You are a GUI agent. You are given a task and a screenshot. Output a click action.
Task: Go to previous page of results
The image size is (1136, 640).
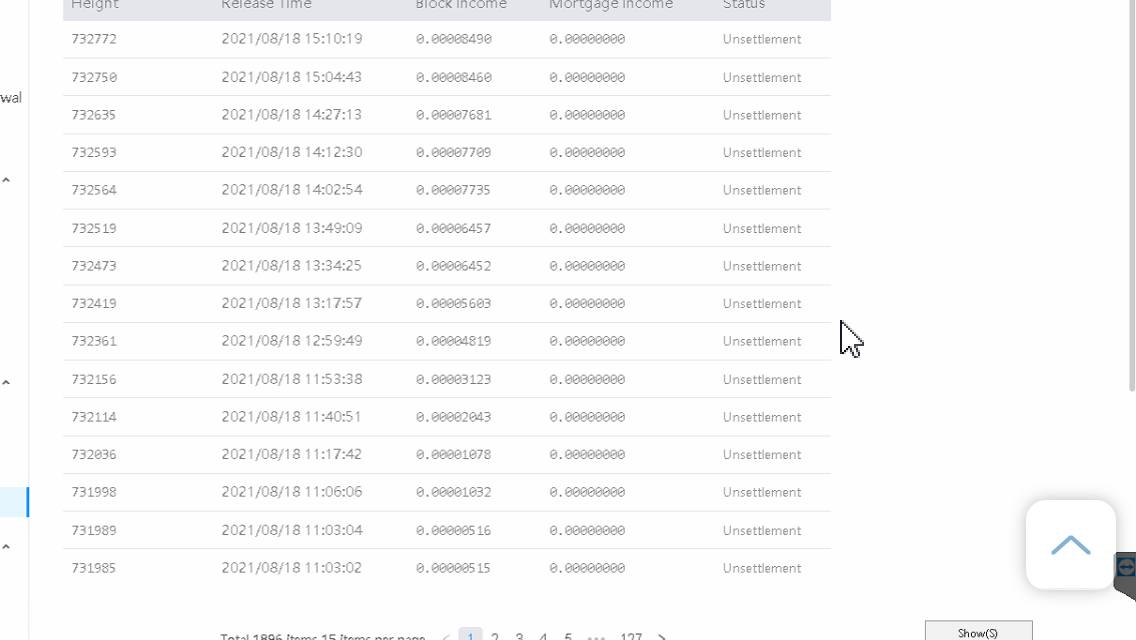coord(446,636)
